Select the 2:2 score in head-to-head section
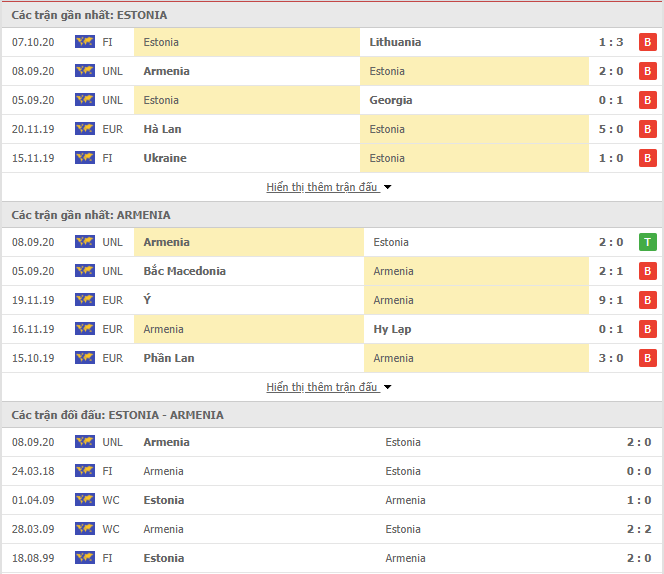The image size is (664, 574). click(x=639, y=529)
